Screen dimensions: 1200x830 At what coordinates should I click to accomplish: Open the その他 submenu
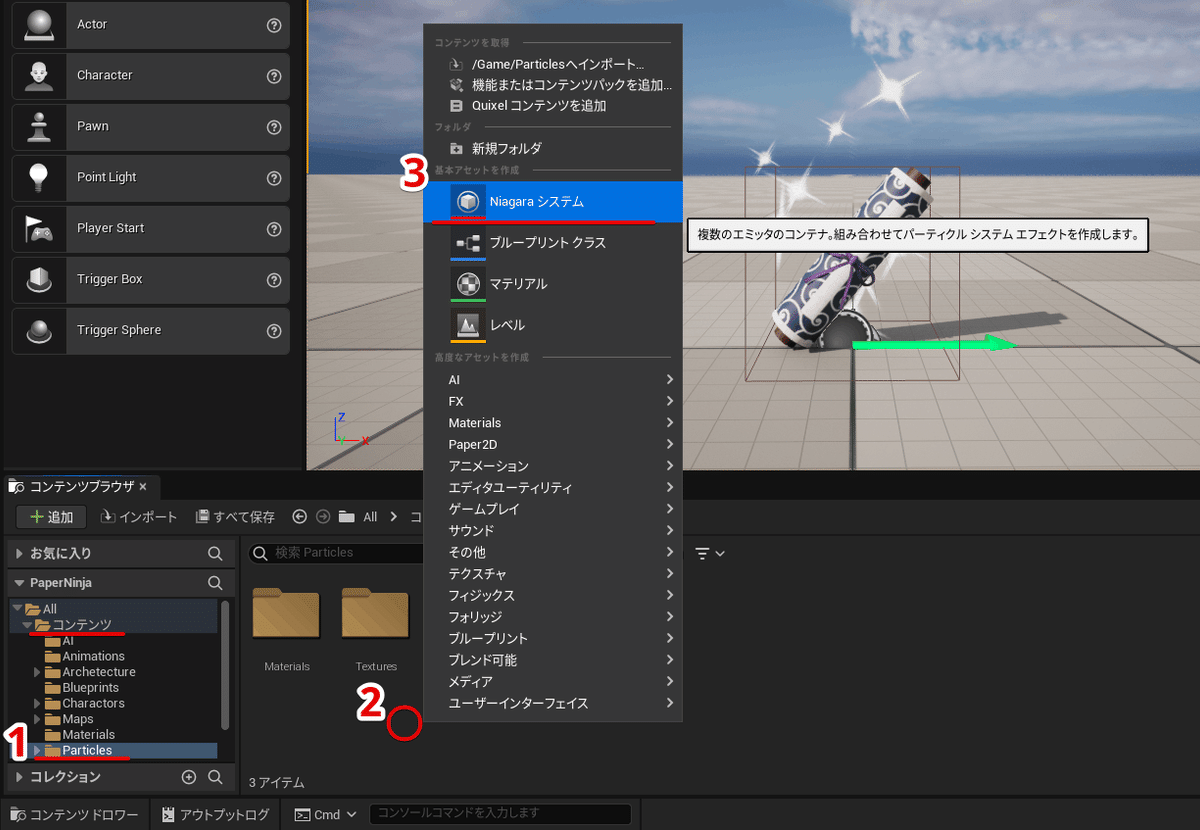pos(553,552)
